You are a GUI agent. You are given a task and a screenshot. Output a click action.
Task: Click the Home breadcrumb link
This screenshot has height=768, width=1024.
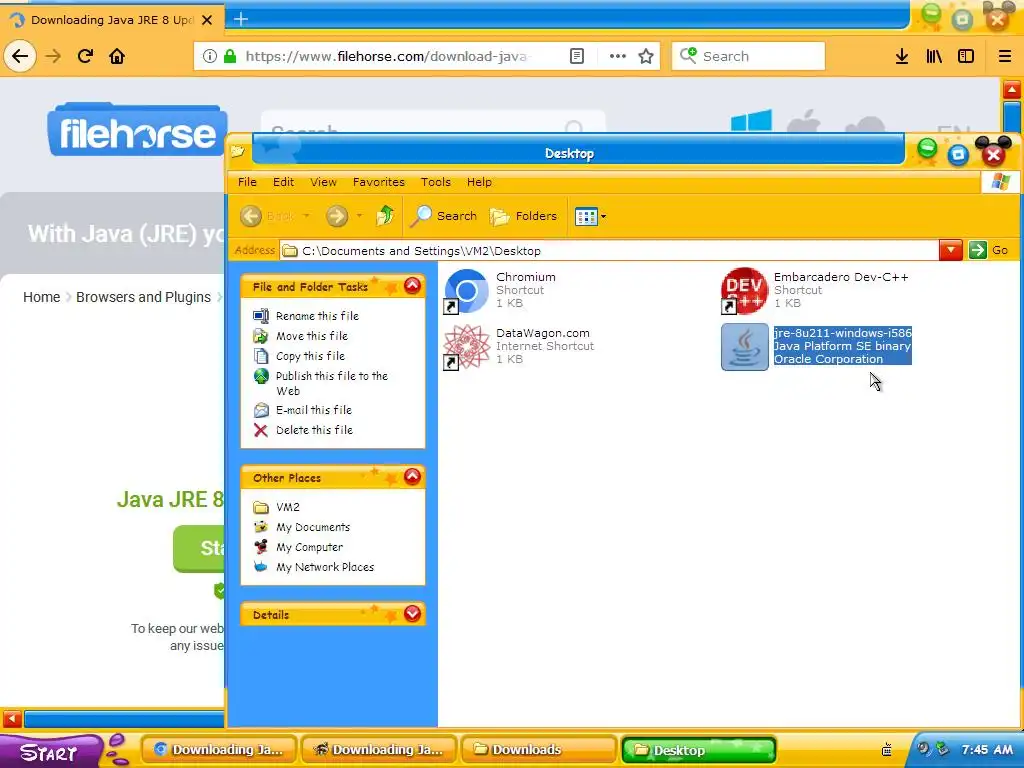coord(42,297)
